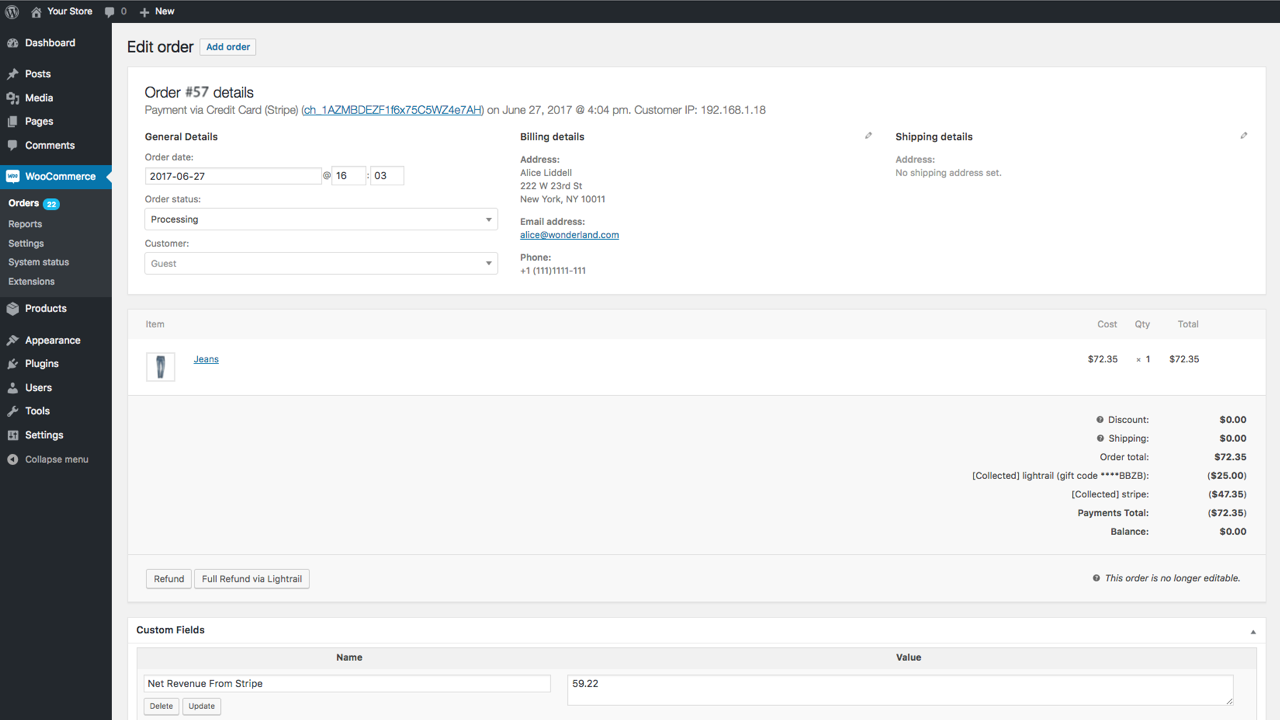Open Orders submenu item
Screen dimensions: 1280x720
pyautogui.click(x=23, y=203)
